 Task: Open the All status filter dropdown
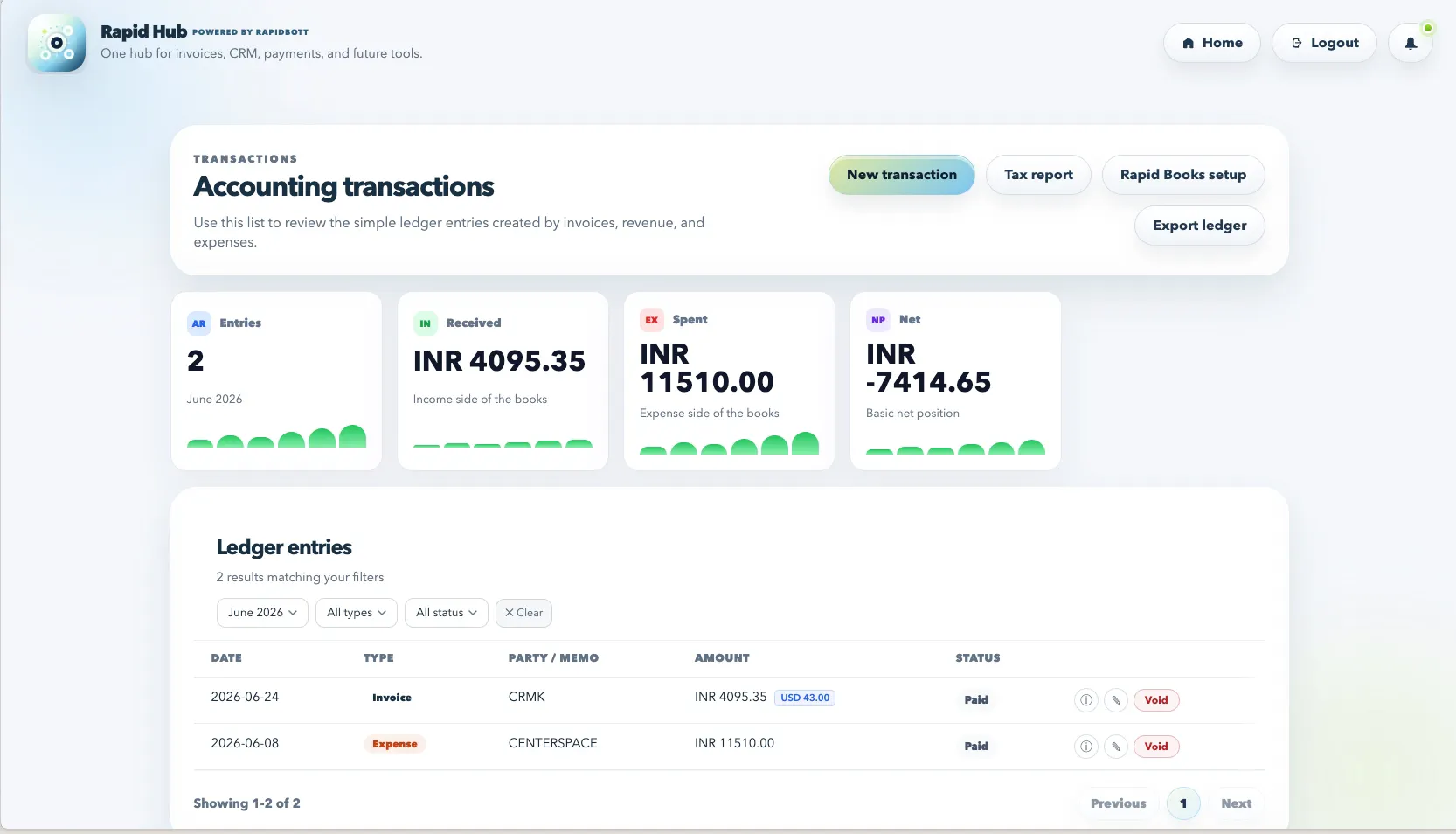(447, 613)
